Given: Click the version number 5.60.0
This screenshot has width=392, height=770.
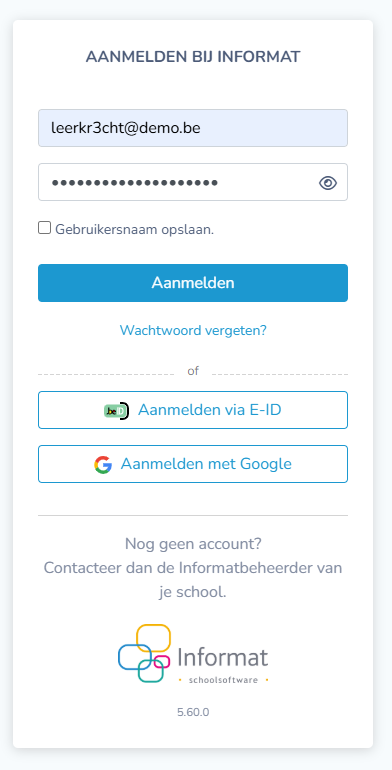Looking at the screenshot, I should [193, 712].
